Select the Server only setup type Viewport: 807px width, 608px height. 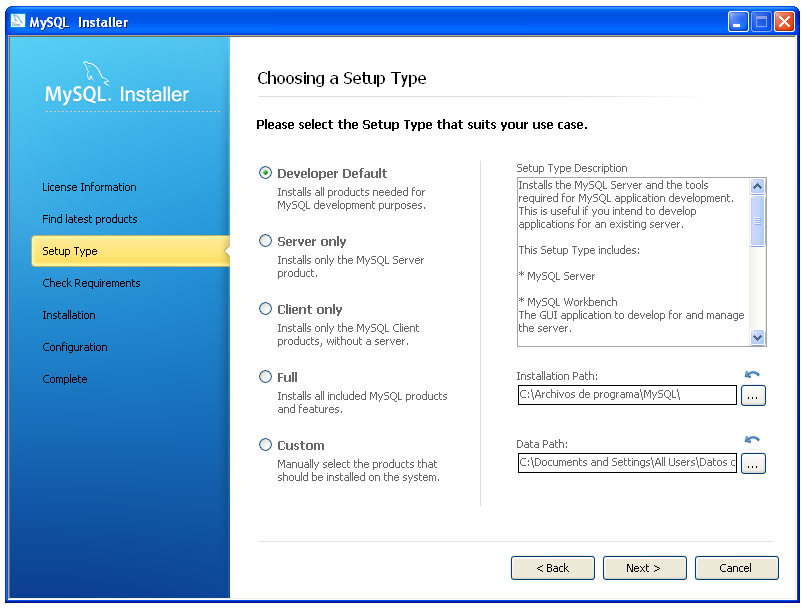pyautogui.click(x=265, y=241)
